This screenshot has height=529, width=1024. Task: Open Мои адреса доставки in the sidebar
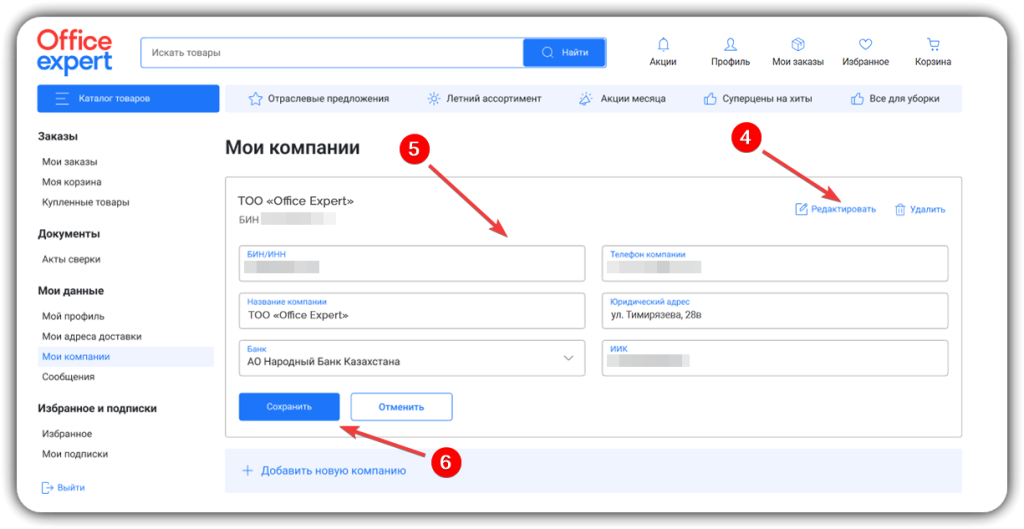[91, 336]
